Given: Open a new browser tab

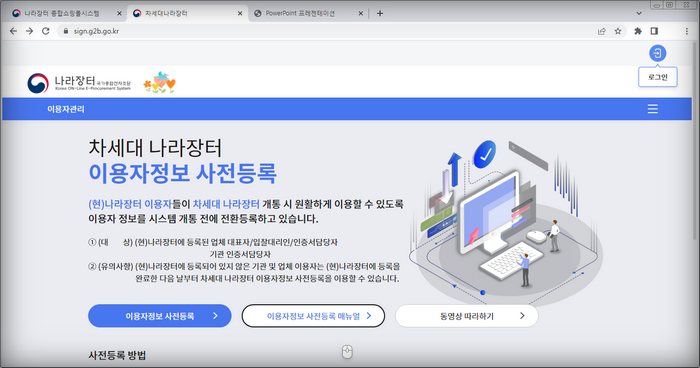Looking at the screenshot, I should (380, 13).
